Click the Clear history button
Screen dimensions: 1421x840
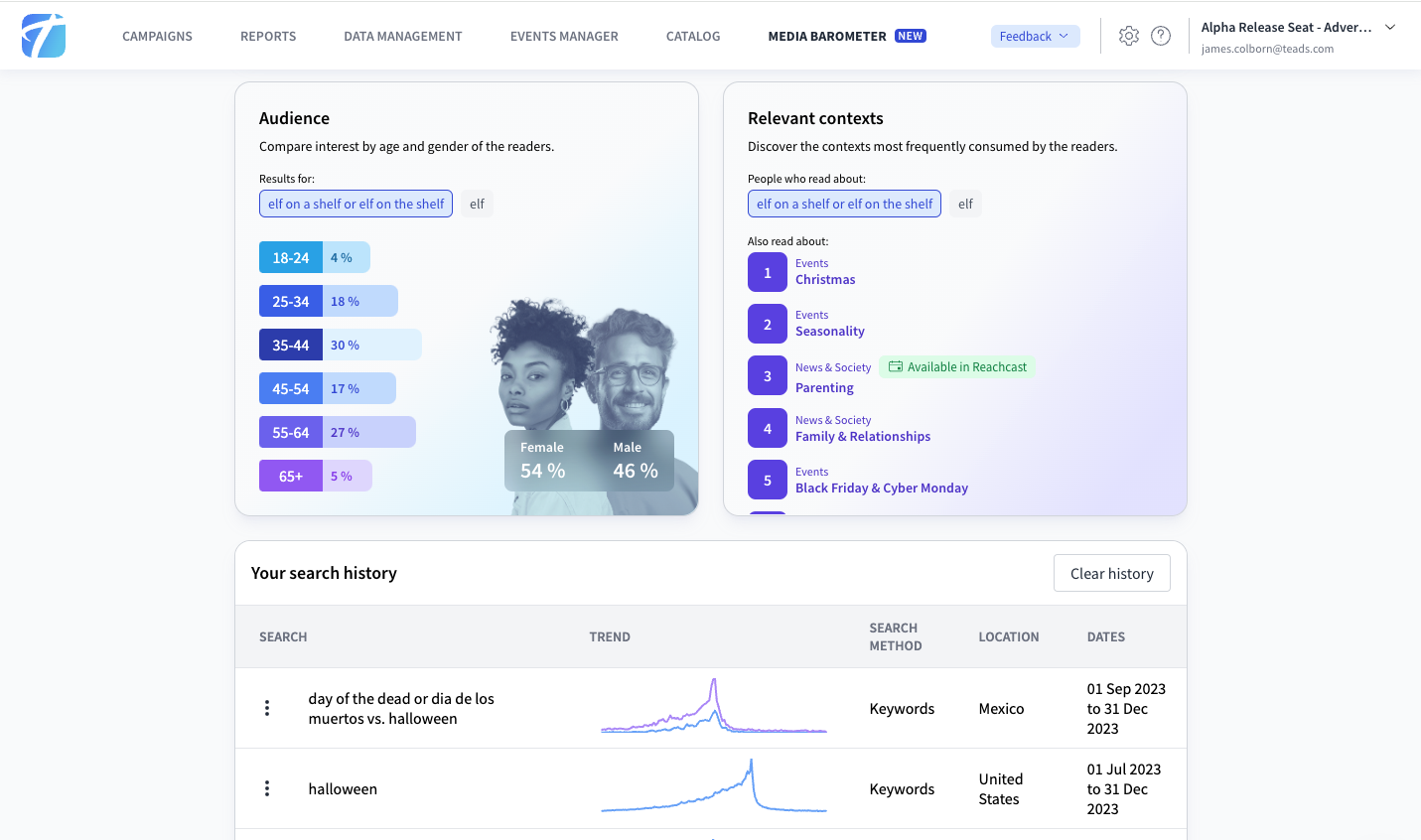[1111, 573]
